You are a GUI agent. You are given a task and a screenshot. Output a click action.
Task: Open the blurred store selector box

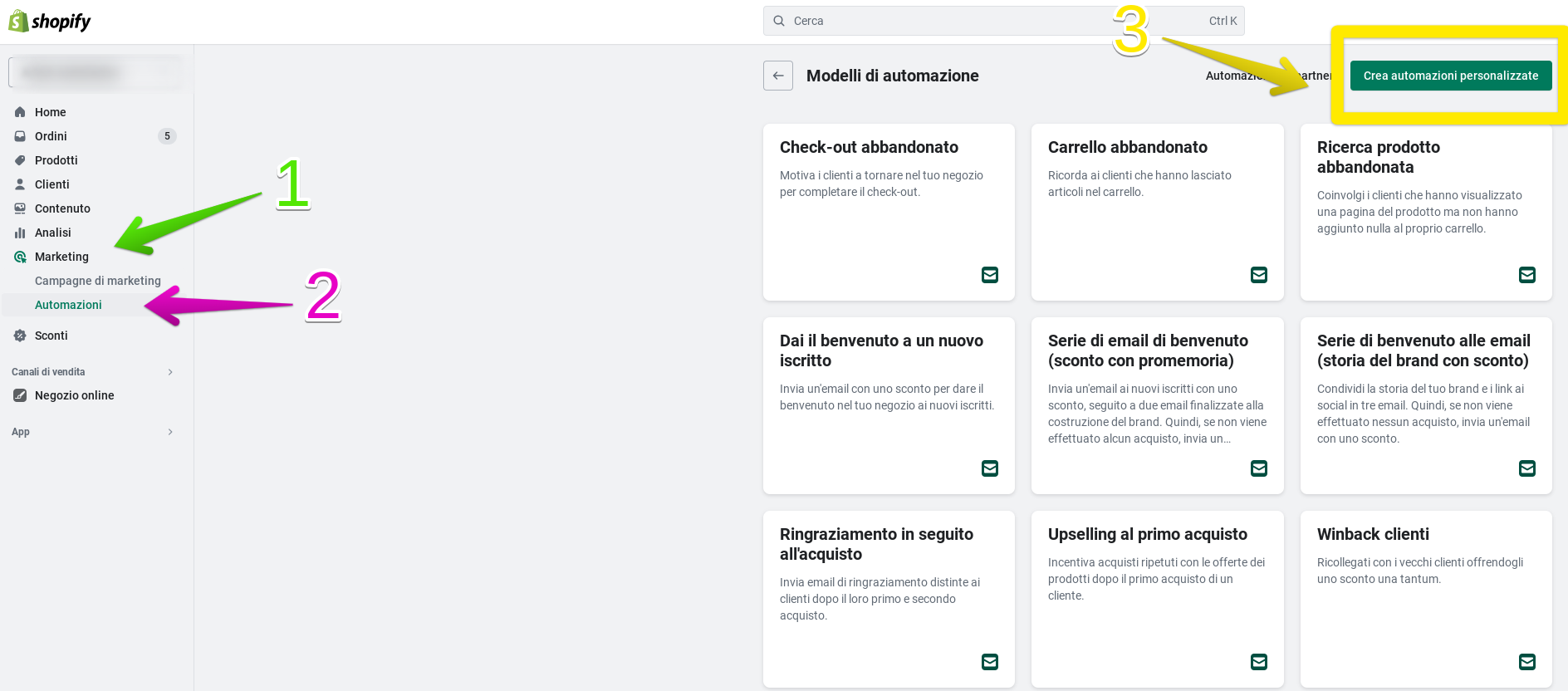96,72
